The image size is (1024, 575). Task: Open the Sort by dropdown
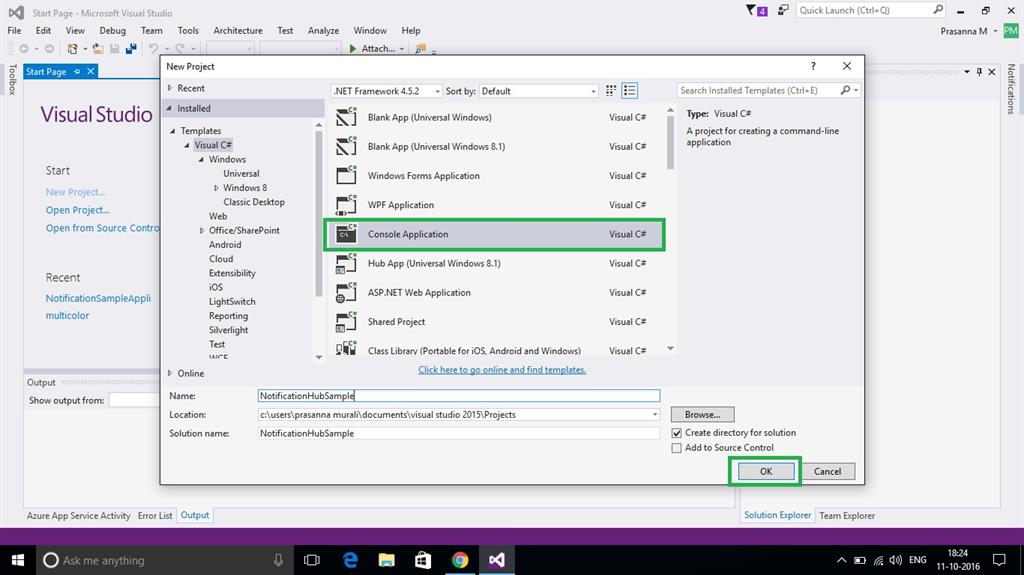click(x=539, y=91)
